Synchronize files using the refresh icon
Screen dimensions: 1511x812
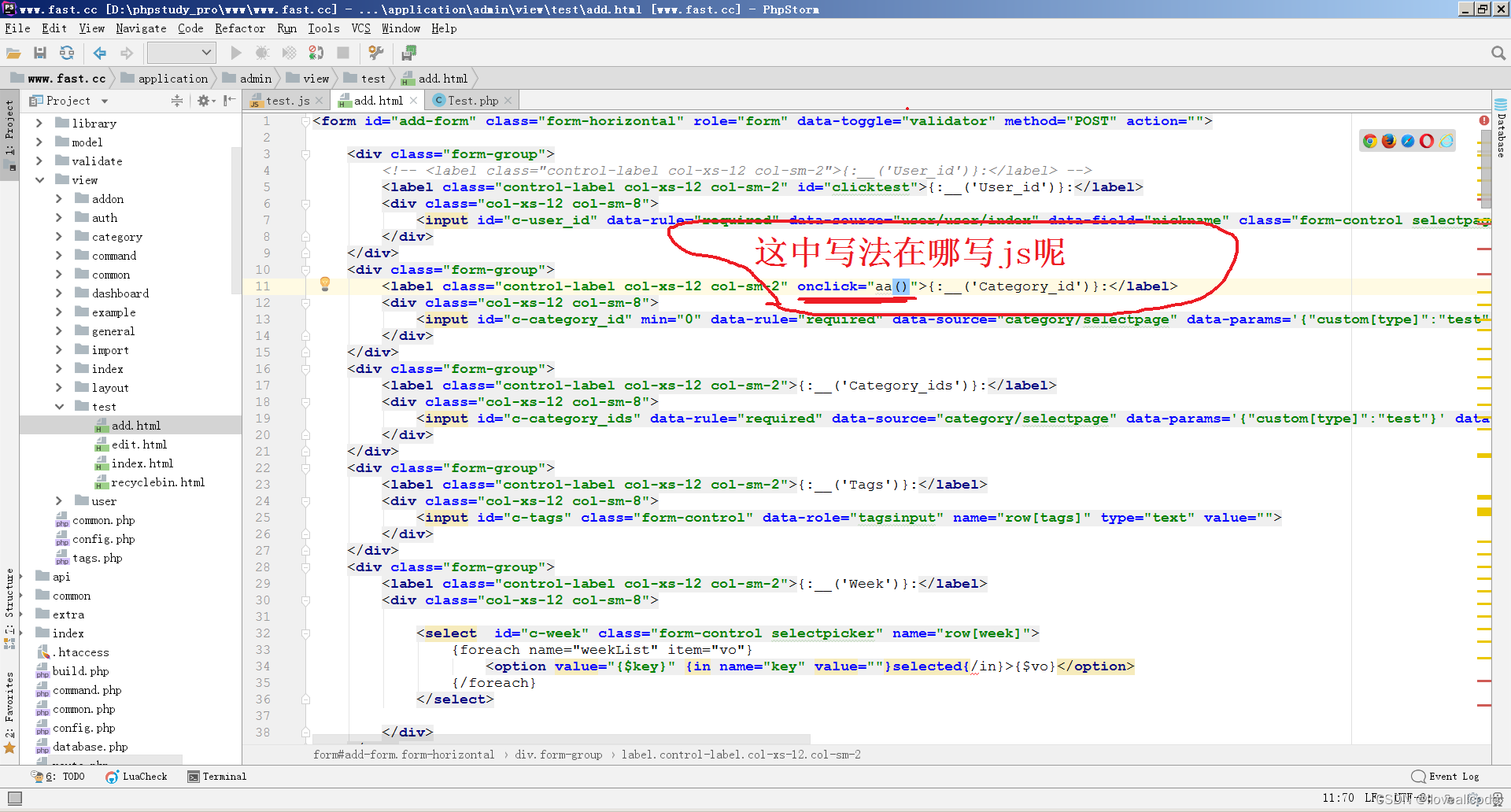[67, 53]
